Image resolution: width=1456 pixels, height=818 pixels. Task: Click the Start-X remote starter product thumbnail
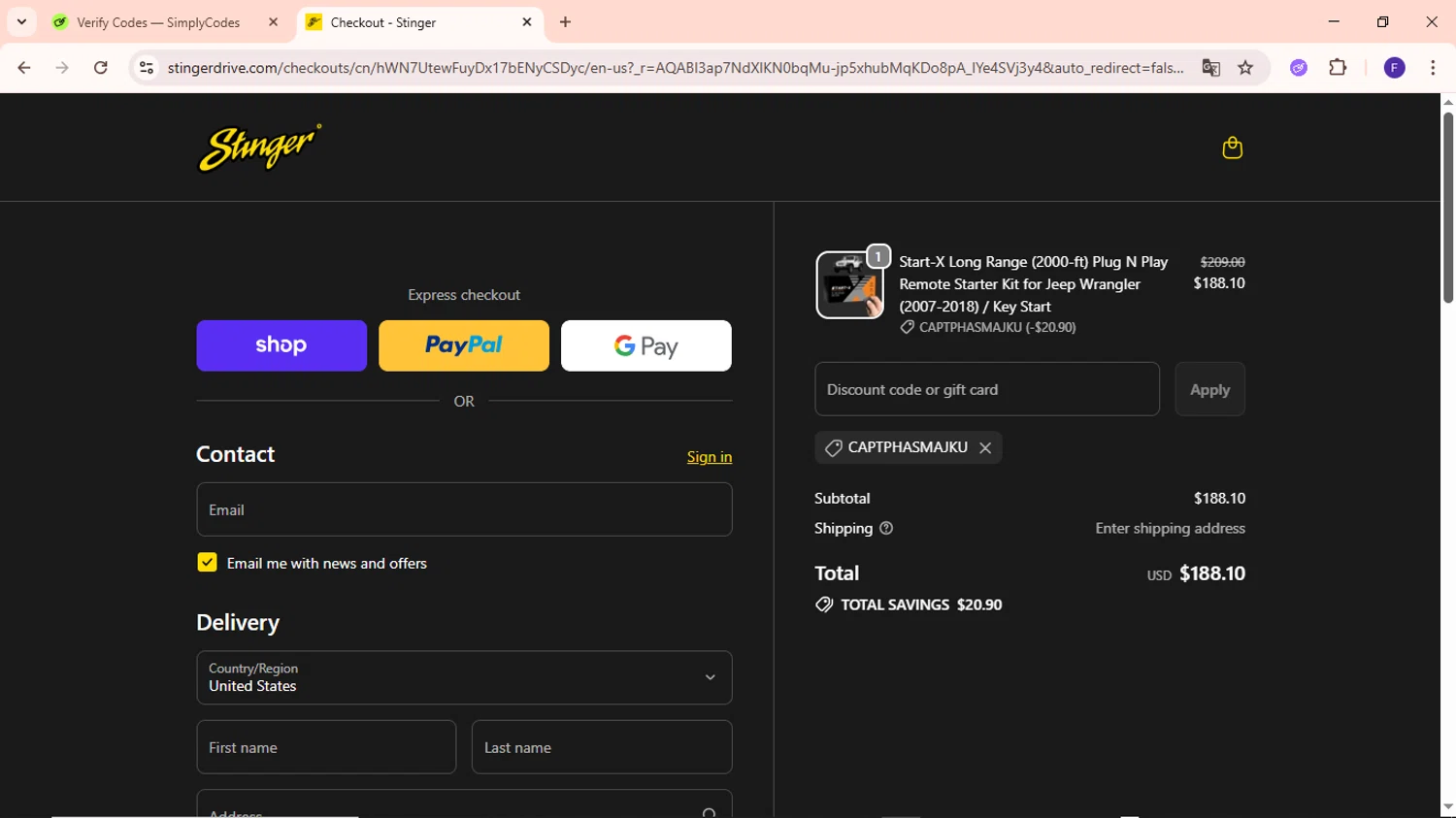click(x=849, y=284)
